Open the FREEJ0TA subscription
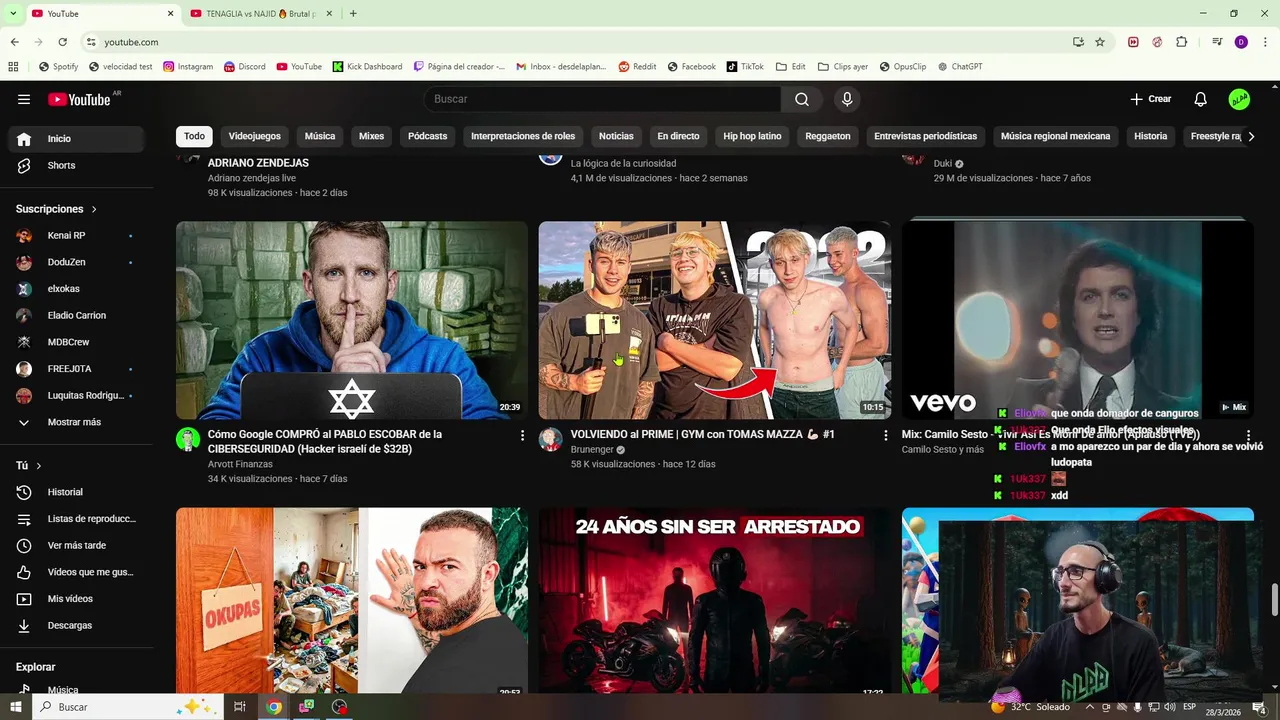This screenshot has width=1280, height=720. pyautogui.click(x=77, y=369)
